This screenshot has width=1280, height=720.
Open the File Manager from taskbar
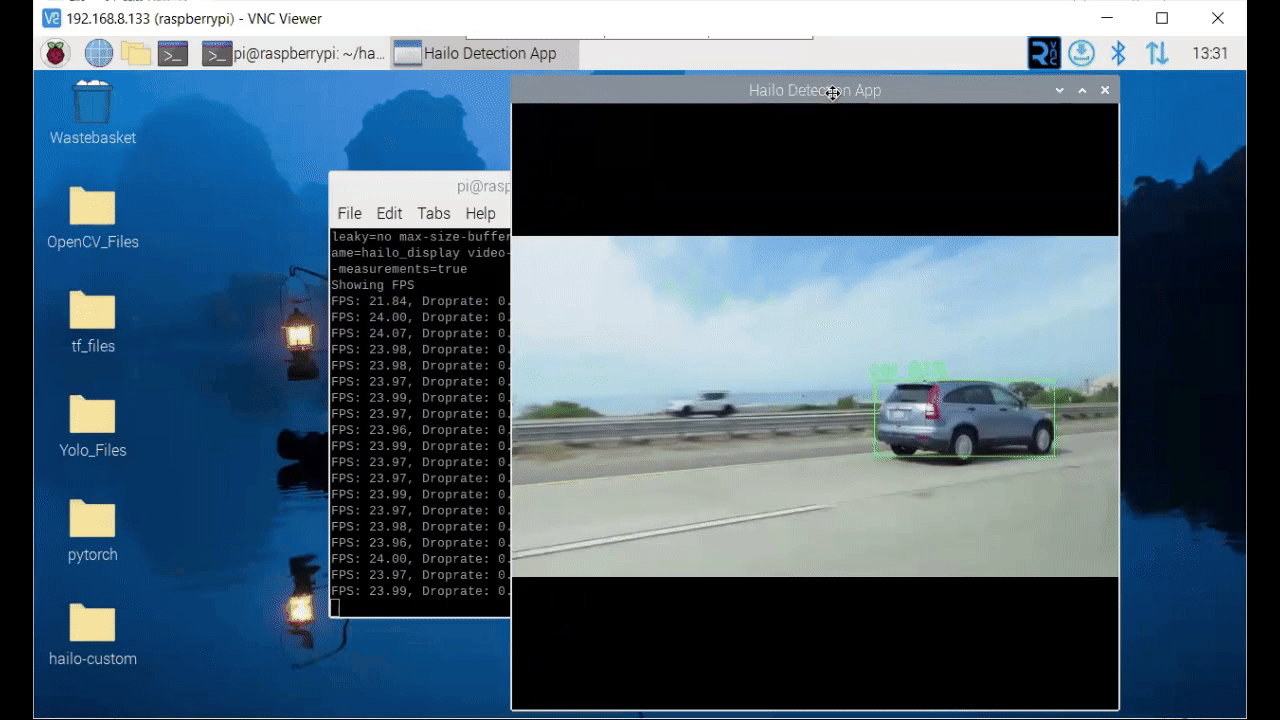click(135, 53)
